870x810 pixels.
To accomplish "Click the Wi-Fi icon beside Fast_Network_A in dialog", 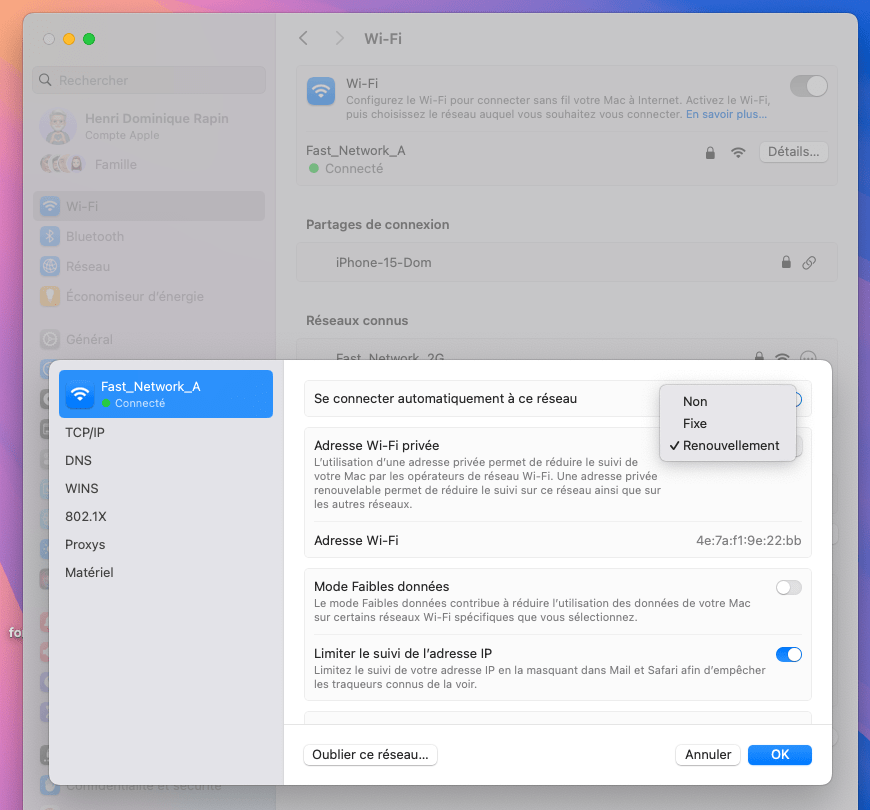I will [80, 395].
